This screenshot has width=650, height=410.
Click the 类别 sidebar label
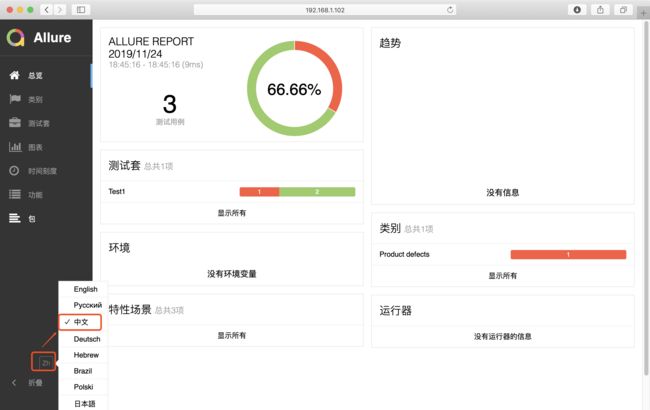(35, 99)
